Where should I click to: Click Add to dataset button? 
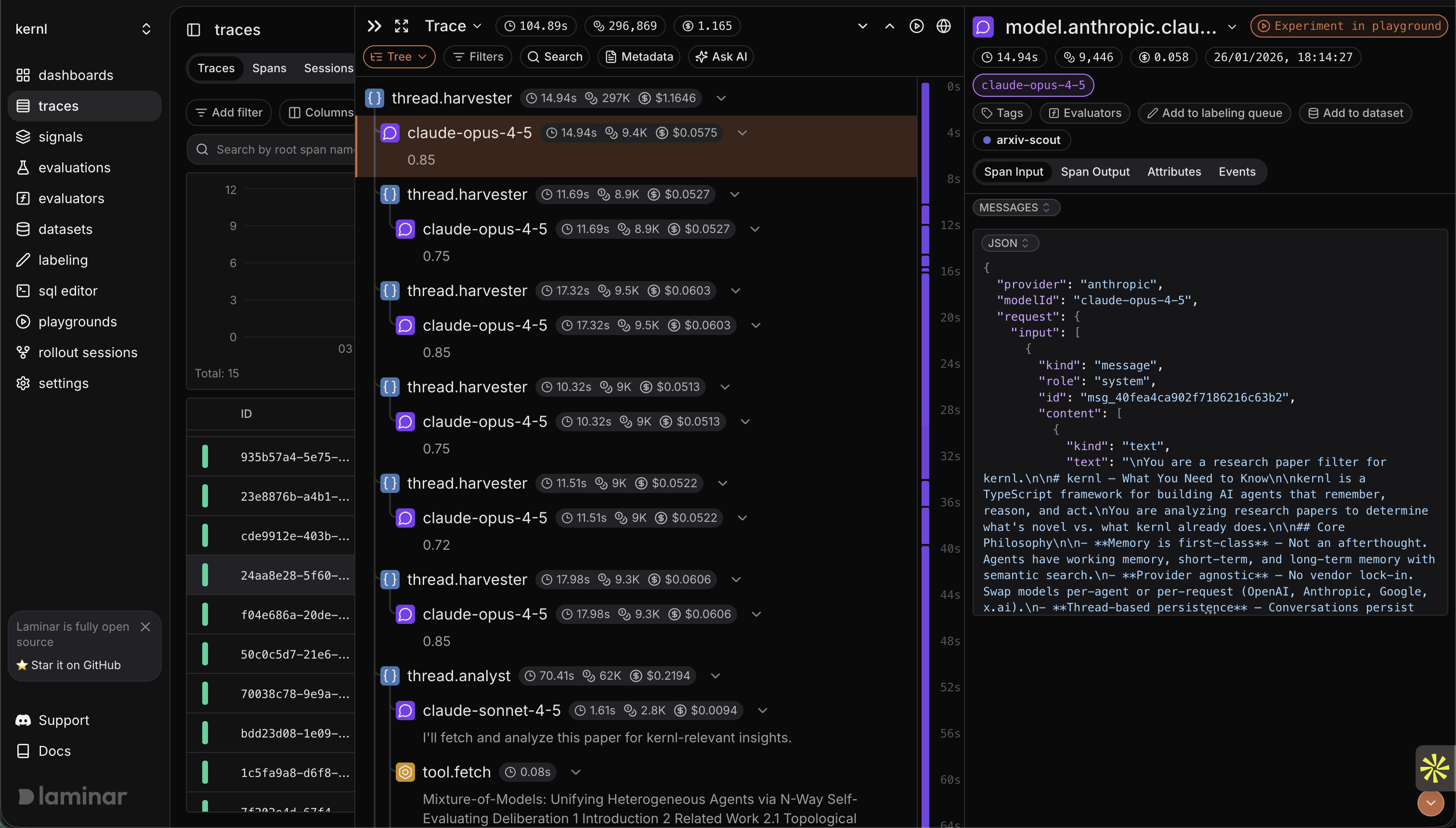pos(1355,113)
